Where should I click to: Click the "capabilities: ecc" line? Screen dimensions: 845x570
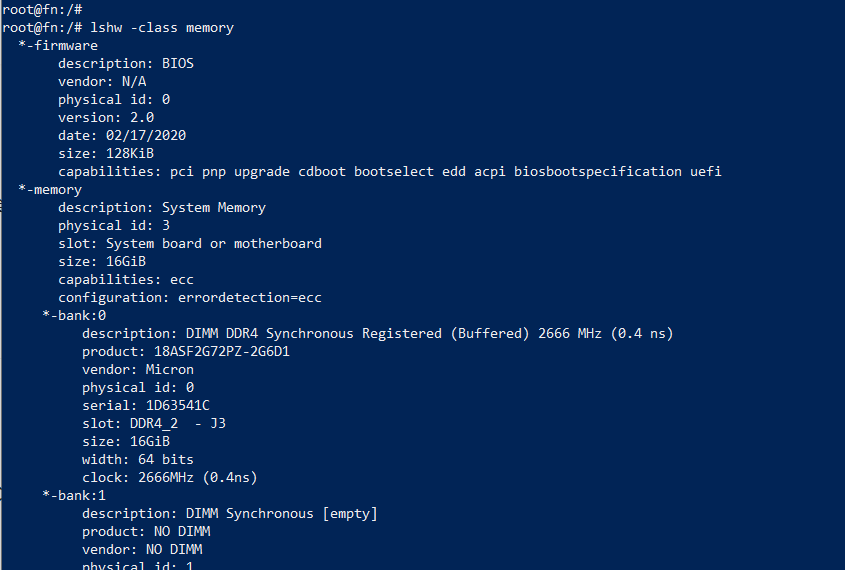[125, 279]
